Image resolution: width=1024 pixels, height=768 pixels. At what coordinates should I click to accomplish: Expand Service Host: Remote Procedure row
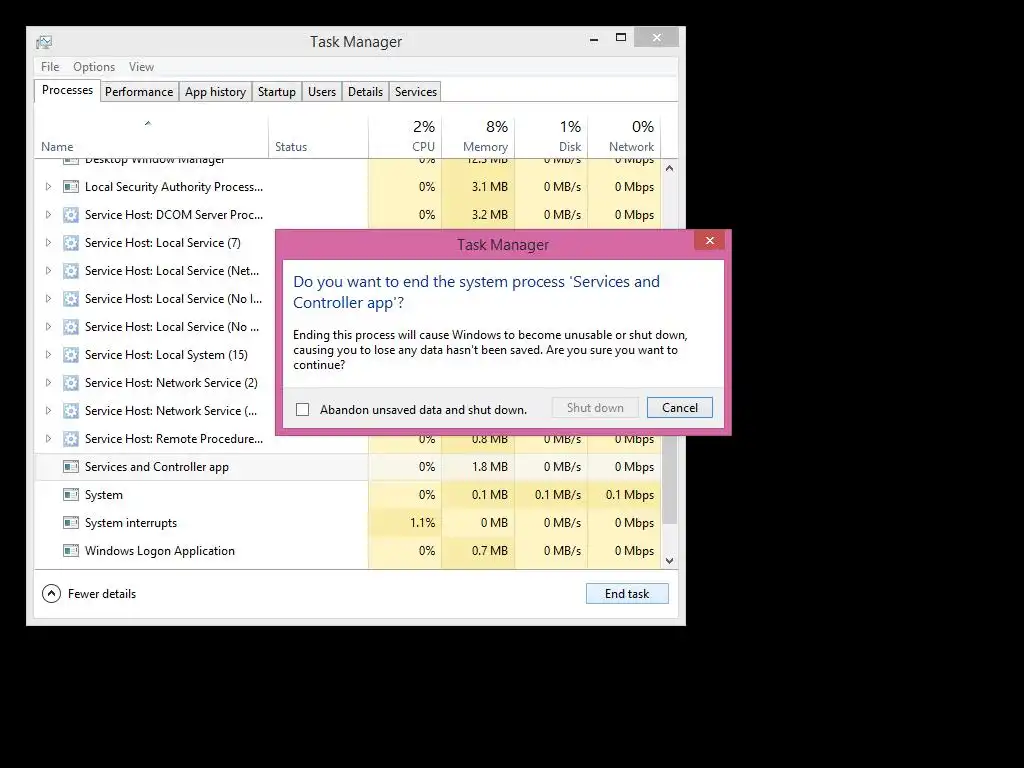(48, 439)
